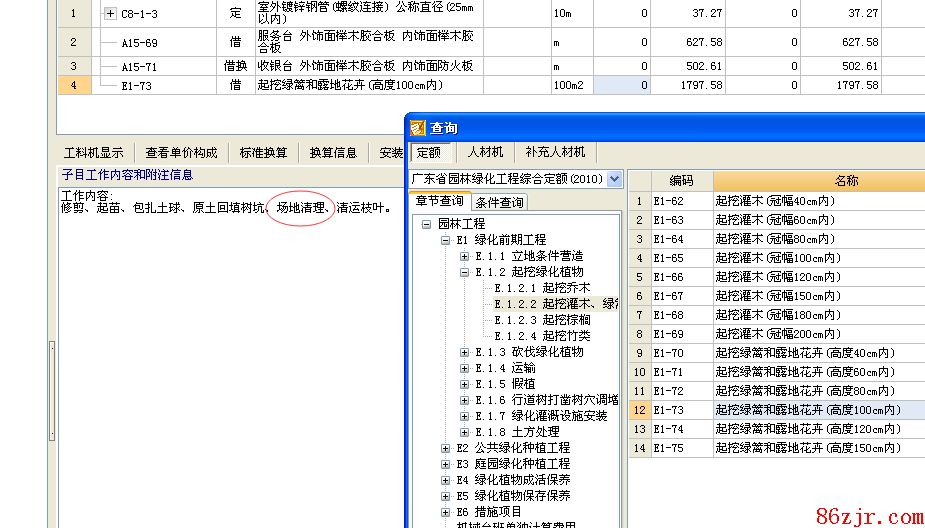Expand the E.1.3 砍伐绿化植物 node
Image resolution: width=925 pixels, height=528 pixels.
tap(464, 352)
